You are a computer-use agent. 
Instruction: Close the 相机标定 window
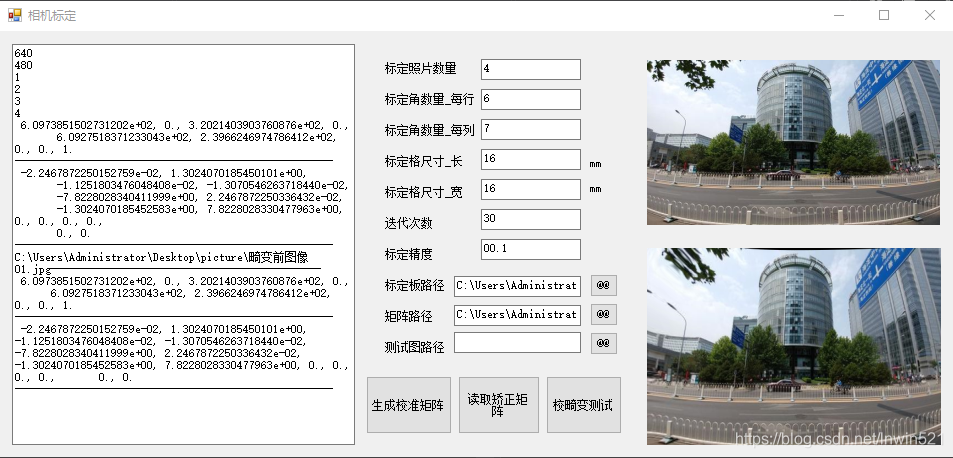pos(930,15)
